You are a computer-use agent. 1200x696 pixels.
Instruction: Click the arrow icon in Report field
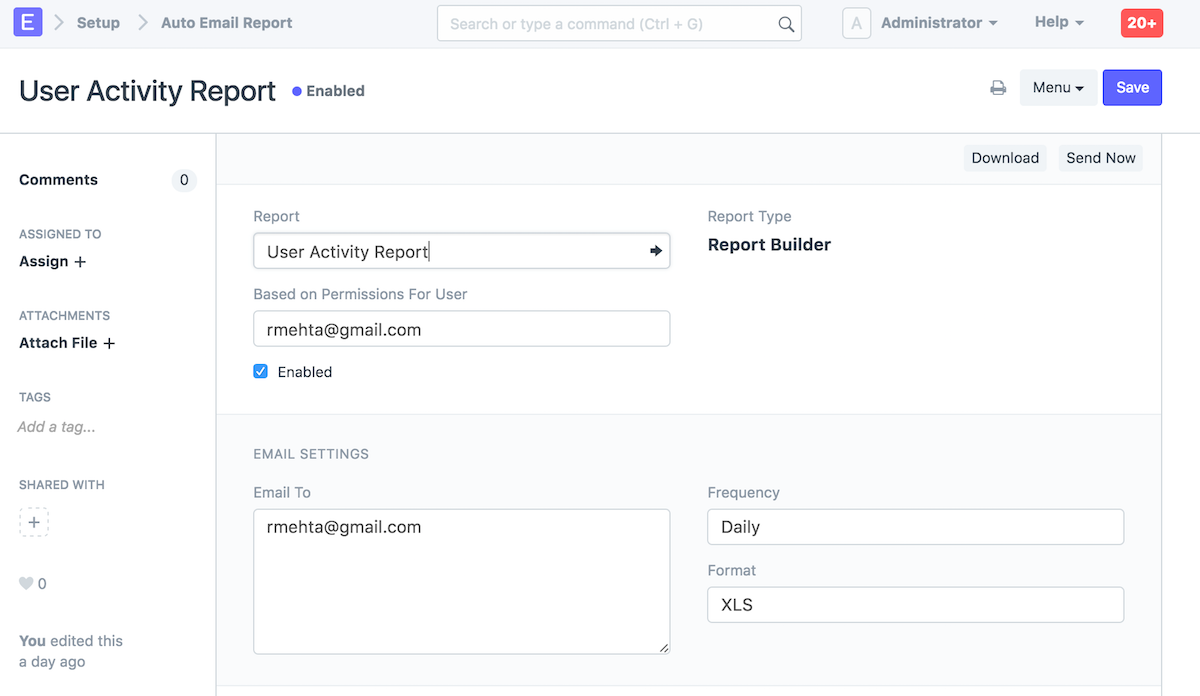click(x=656, y=251)
